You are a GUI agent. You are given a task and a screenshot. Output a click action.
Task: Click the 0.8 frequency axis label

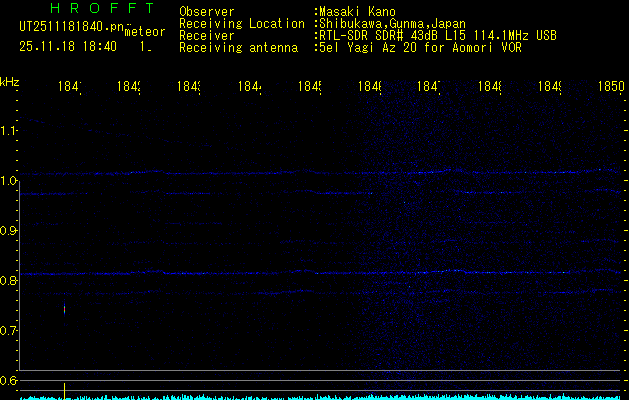[10, 281]
